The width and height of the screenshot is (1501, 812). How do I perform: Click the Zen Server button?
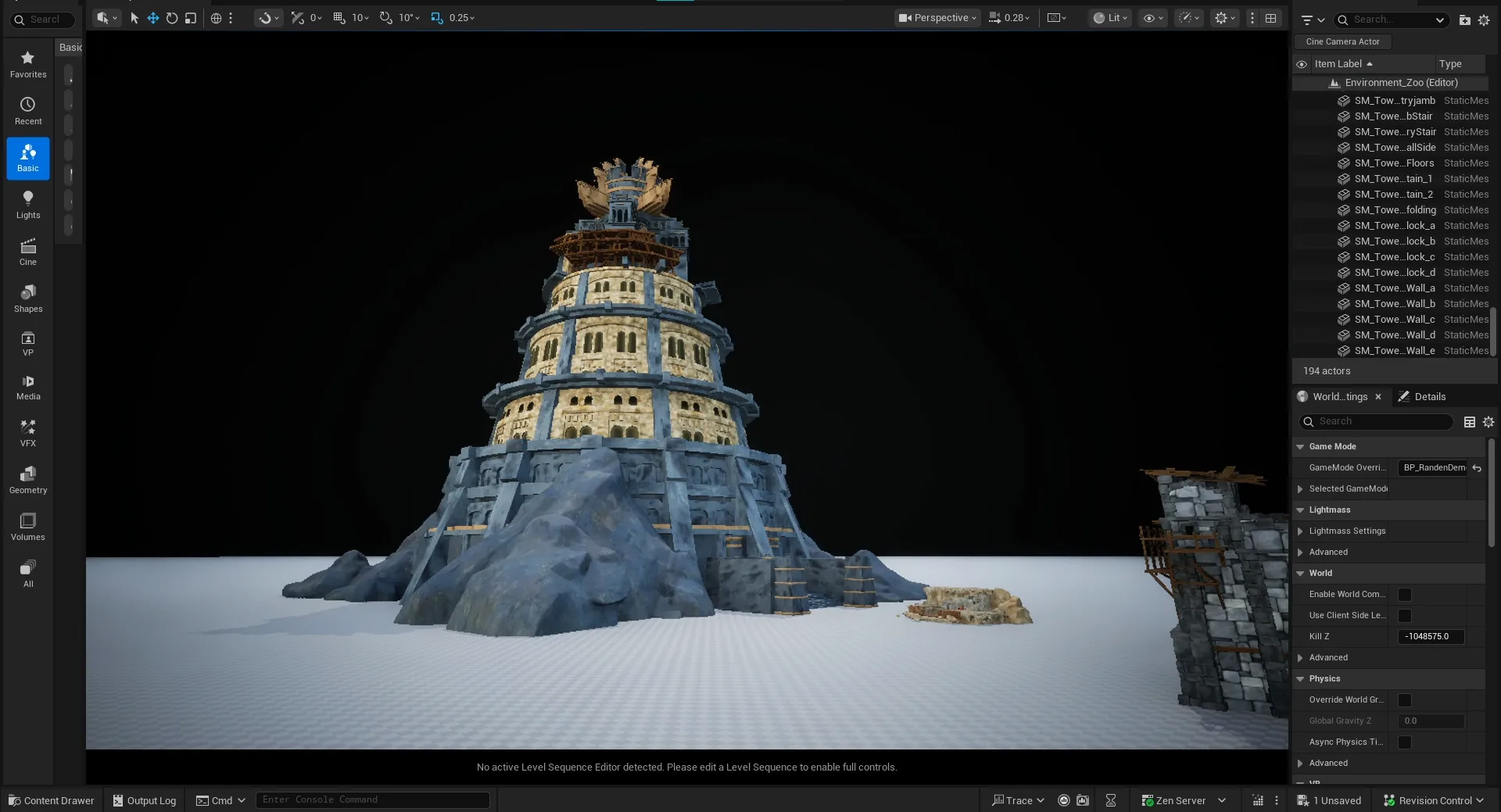1184,800
